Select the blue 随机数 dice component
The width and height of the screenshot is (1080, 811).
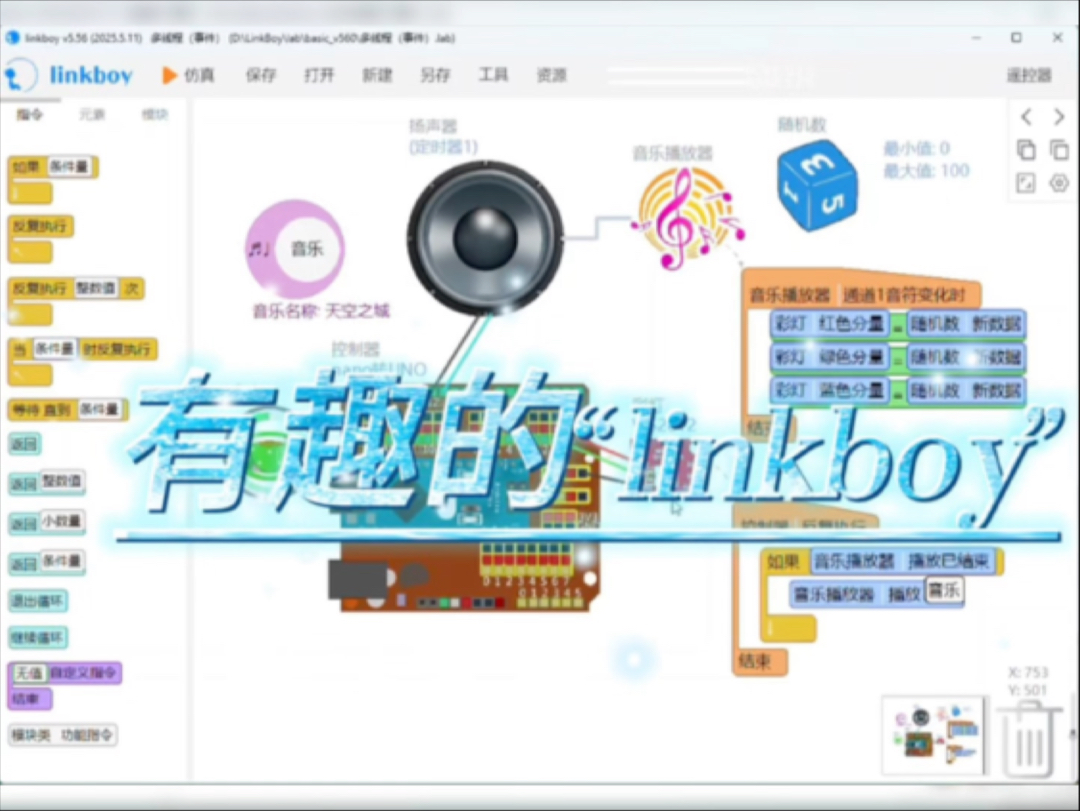[x=818, y=185]
